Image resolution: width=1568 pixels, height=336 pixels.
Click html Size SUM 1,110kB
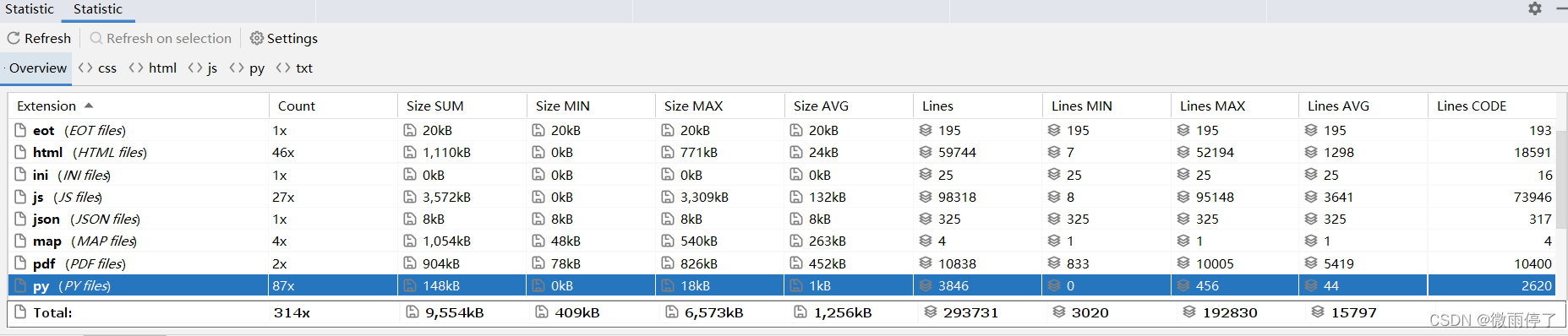[446, 153]
